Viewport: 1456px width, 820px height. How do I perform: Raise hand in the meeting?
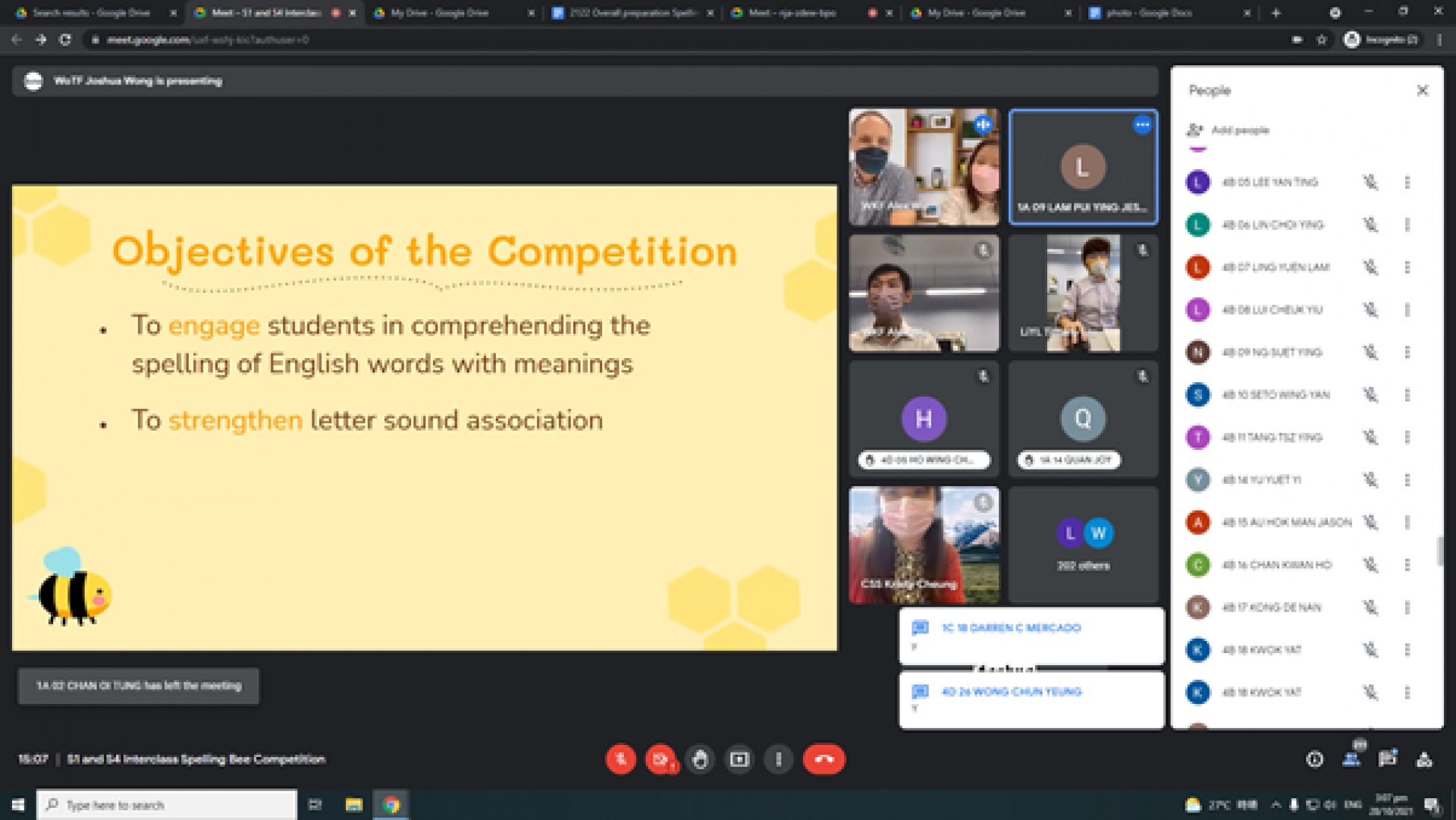click(x=700, y=759)
